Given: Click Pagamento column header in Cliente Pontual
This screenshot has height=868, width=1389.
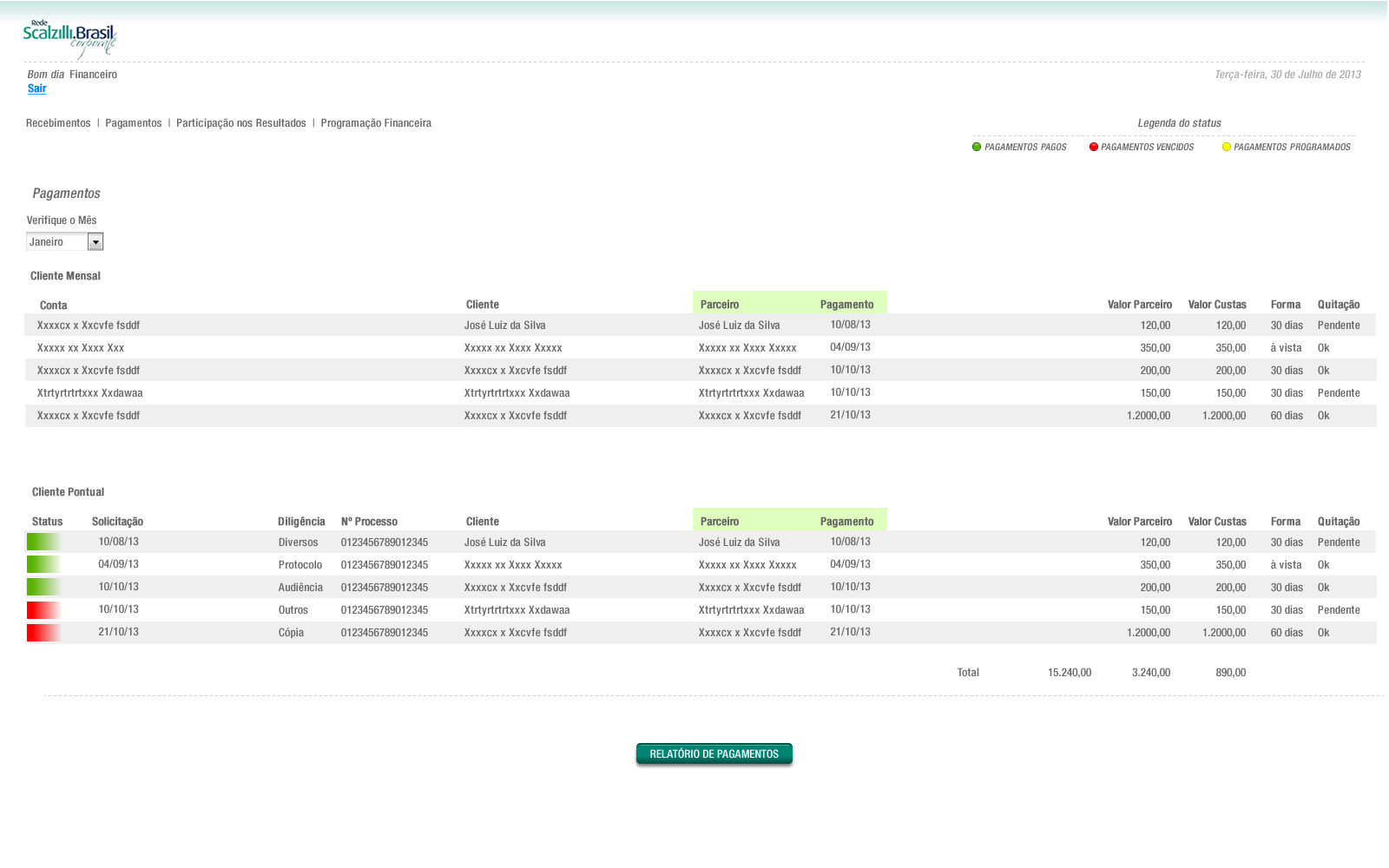Looking at the screenshot, I should [846, 522].
